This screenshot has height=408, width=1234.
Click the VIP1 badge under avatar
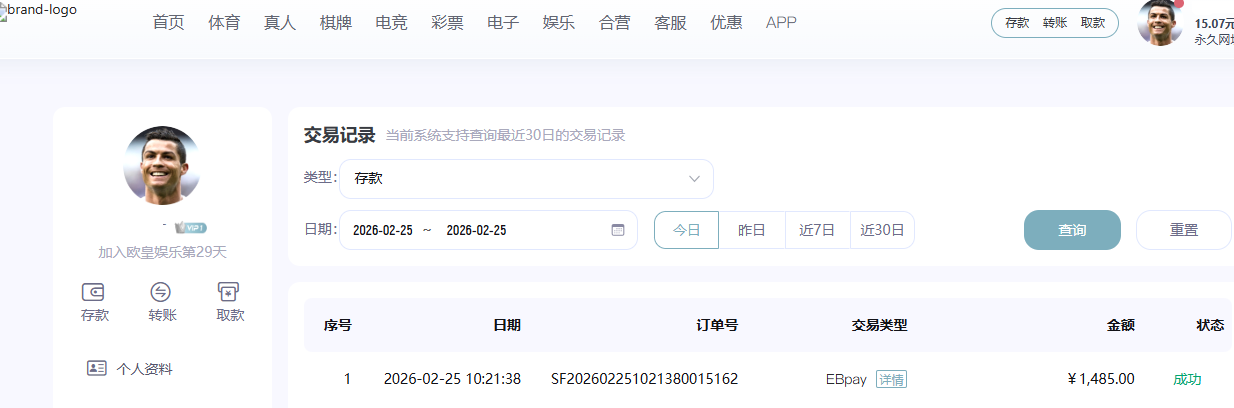tap(190, 227)
